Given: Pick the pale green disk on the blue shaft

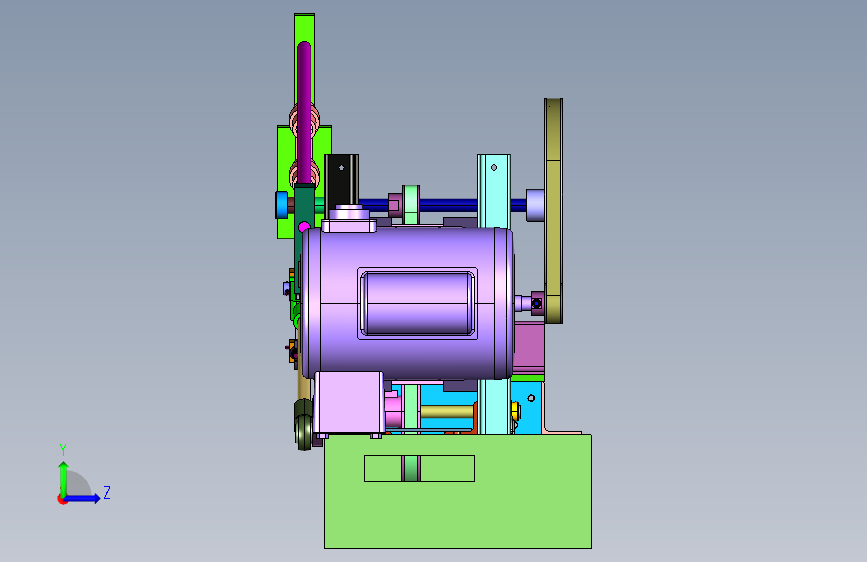Looking at the screenshot, I should click(x=411, y=205).
